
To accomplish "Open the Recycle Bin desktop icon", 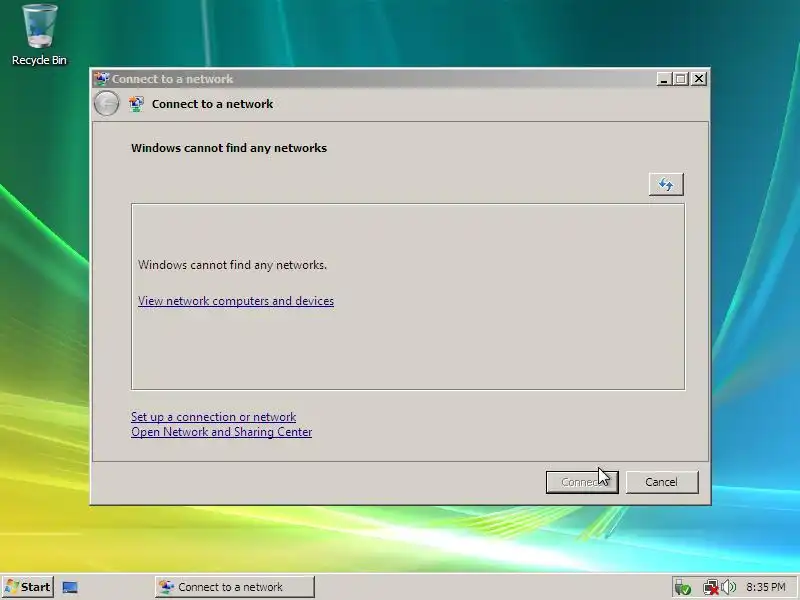I will click(39, 35).
